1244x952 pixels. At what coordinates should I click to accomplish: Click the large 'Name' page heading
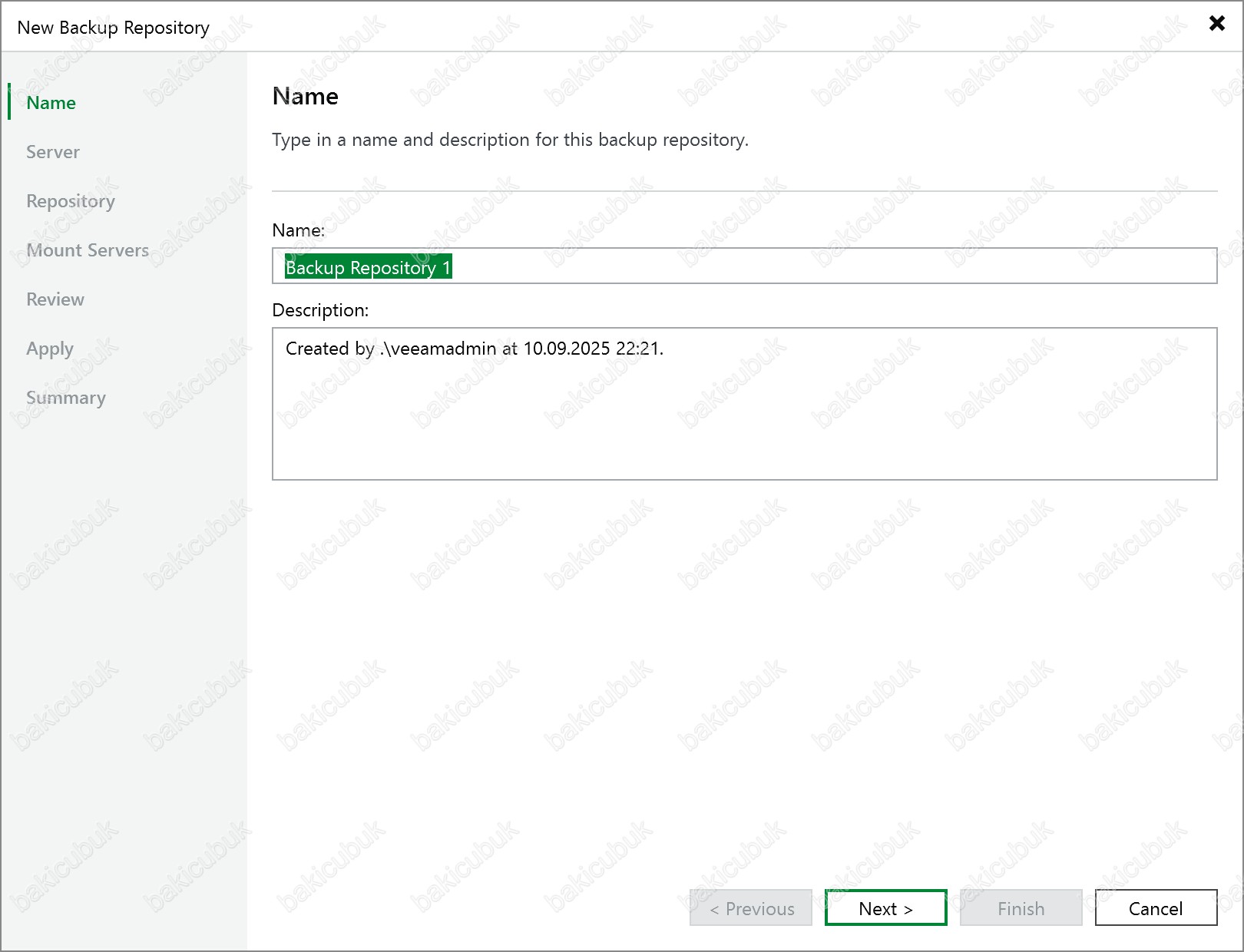306,97
